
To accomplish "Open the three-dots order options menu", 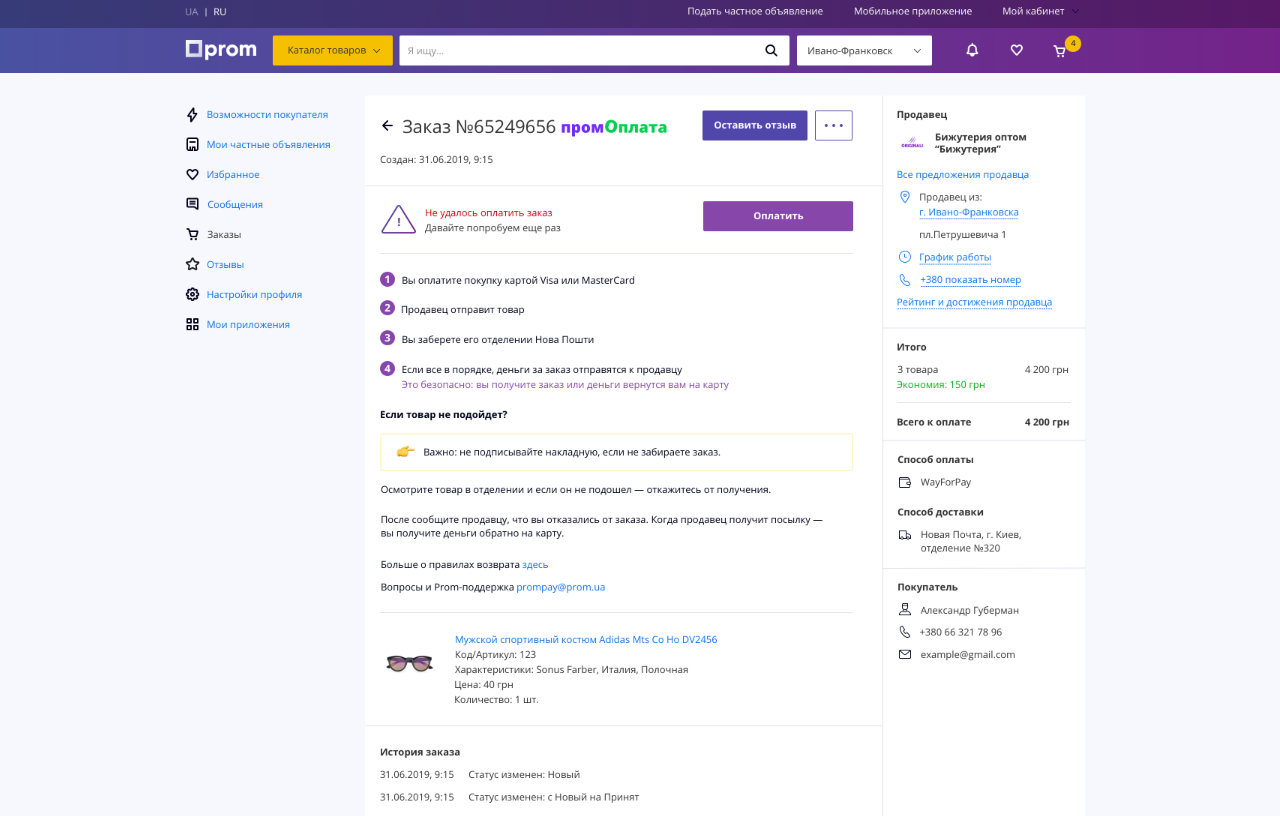I will click(834, 125).
